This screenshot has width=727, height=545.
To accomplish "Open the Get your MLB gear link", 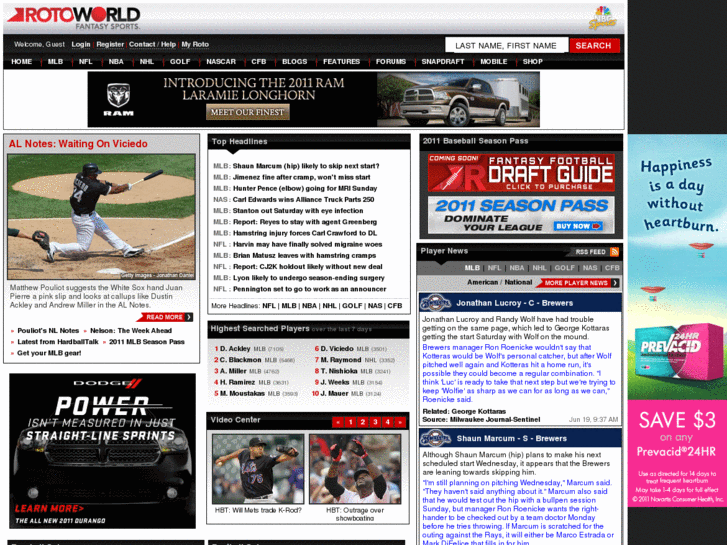I will 49,353.
